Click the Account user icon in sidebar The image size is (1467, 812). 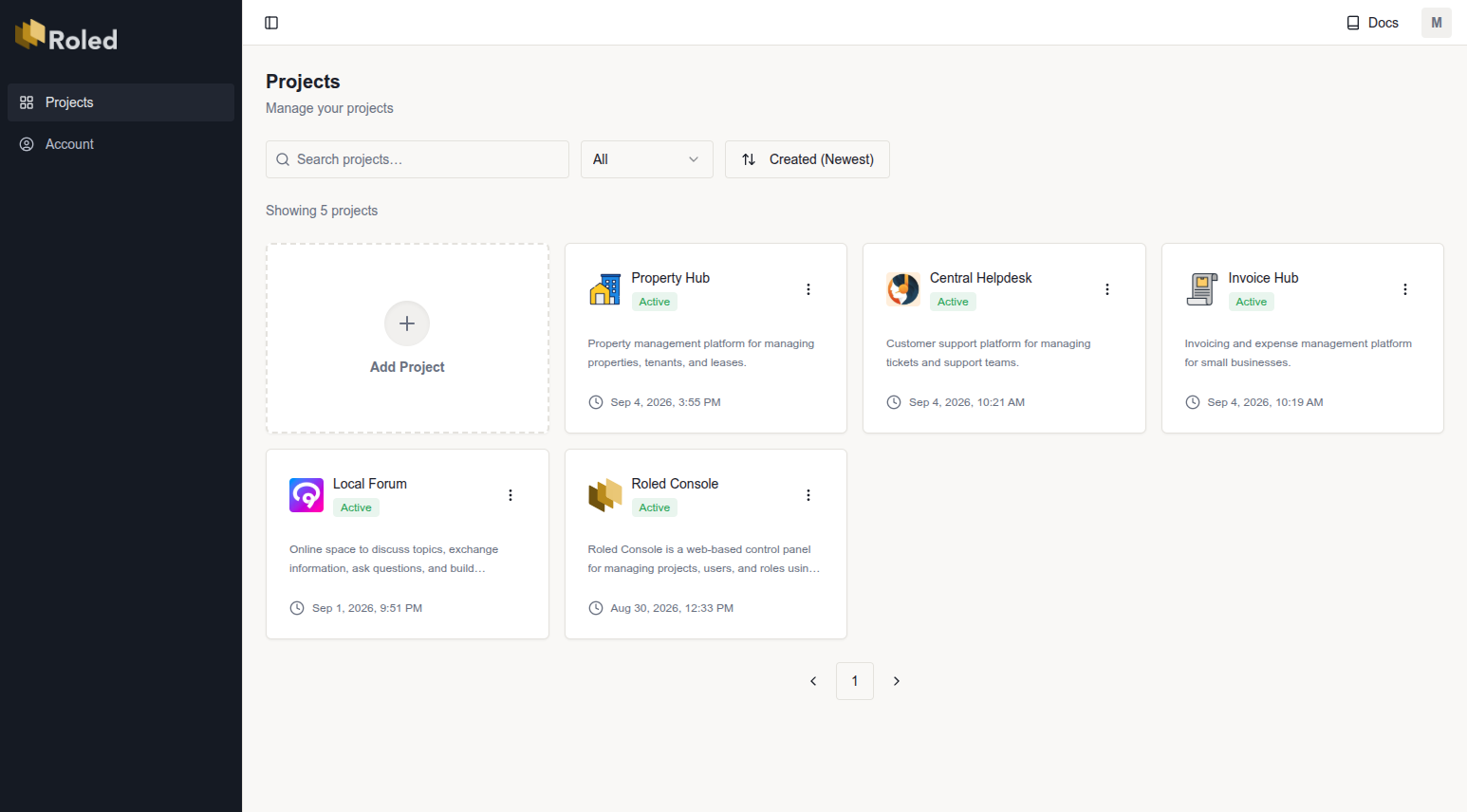[x=27, y=144]
